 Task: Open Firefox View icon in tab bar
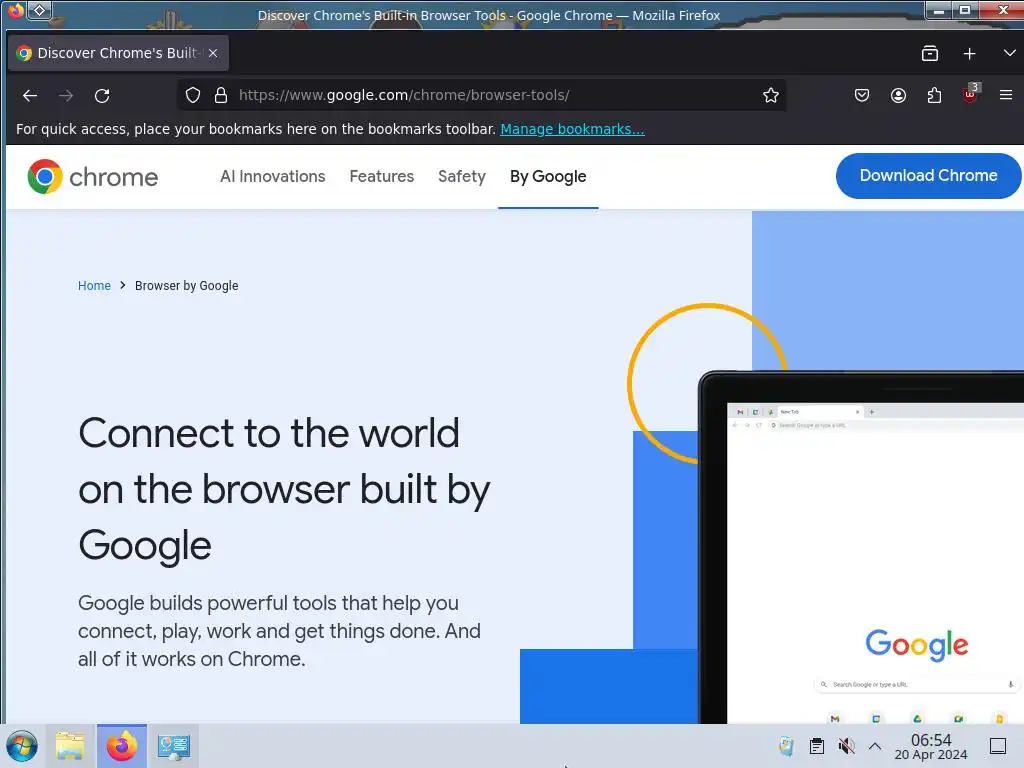(930, 54)
